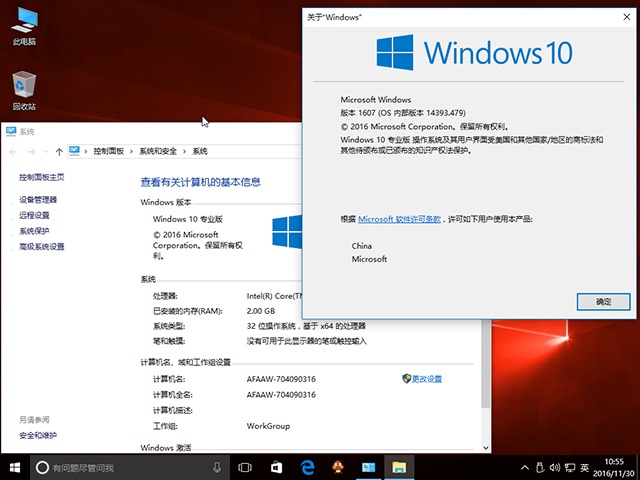
Task: Click the 确定 button in the About dialog
Action: coord(603,301)
